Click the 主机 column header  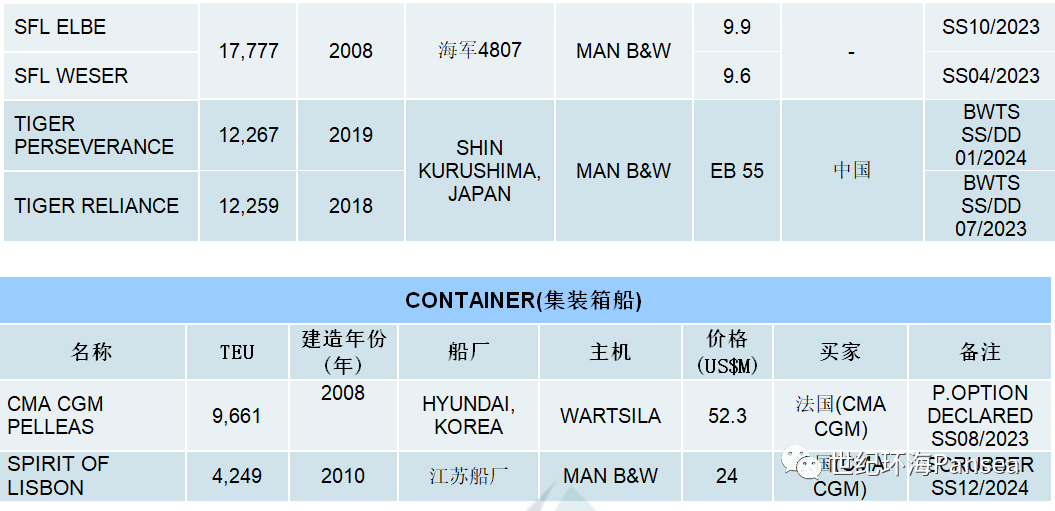coord(610,351)
